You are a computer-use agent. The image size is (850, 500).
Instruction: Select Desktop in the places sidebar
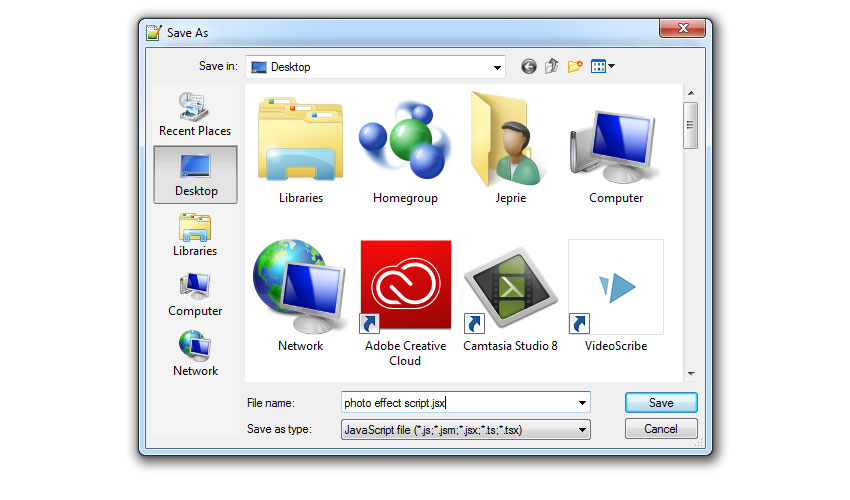pyautogui.click(x=195, y=175)
